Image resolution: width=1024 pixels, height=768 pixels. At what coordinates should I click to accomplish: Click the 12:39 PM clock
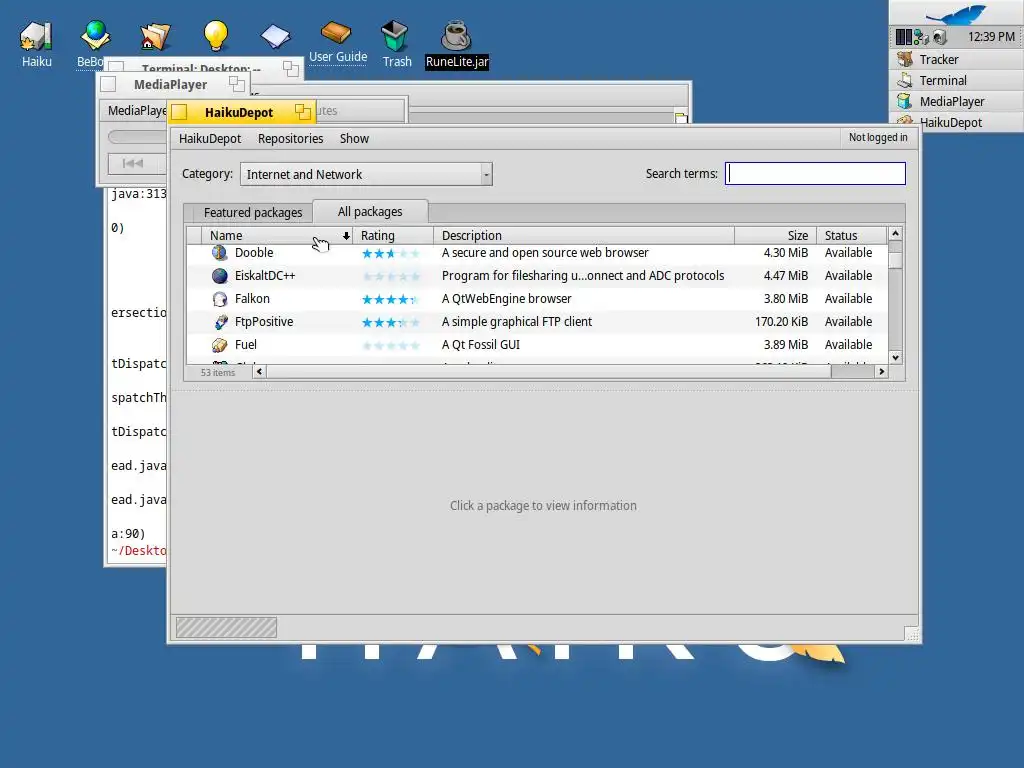991,37
